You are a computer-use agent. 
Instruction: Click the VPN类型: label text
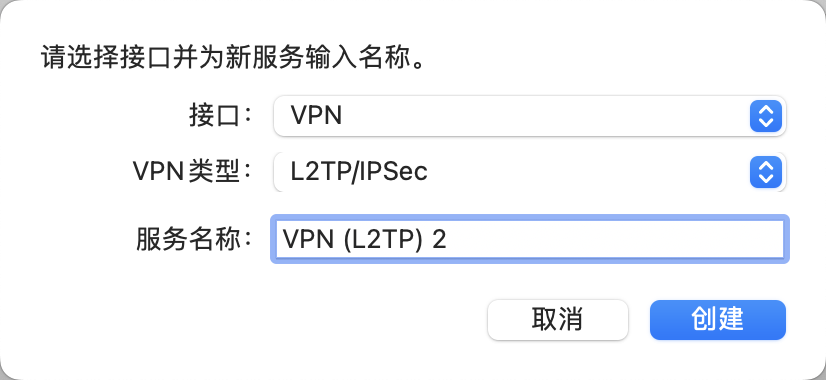193,172
